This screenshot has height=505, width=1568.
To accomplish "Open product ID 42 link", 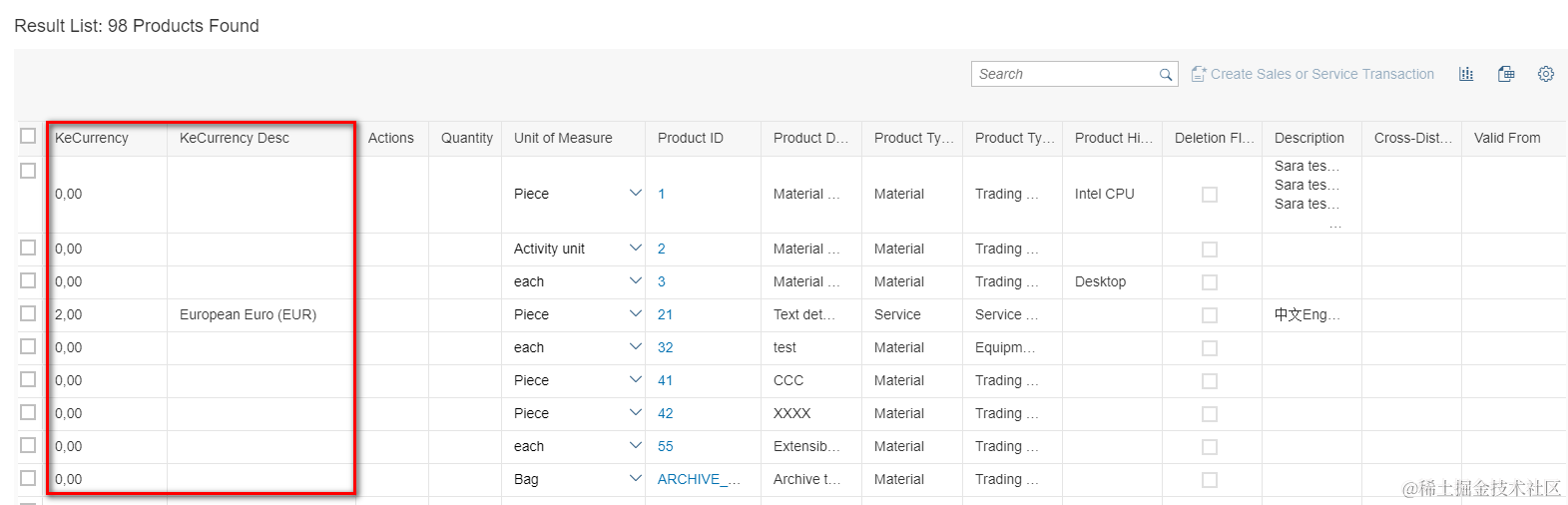I will click(666, 413).
